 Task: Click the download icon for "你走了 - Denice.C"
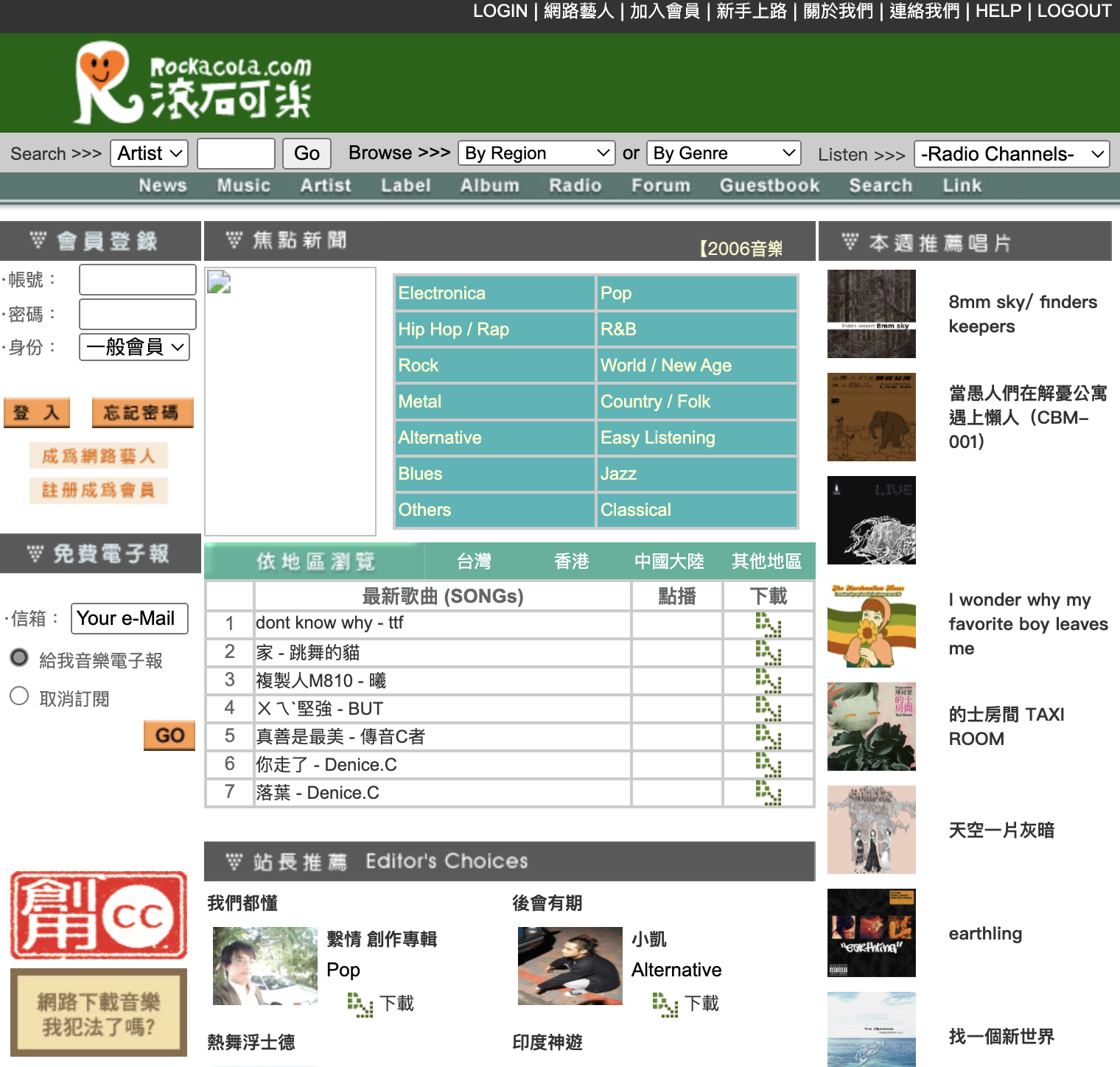click(x=769, y=766)
